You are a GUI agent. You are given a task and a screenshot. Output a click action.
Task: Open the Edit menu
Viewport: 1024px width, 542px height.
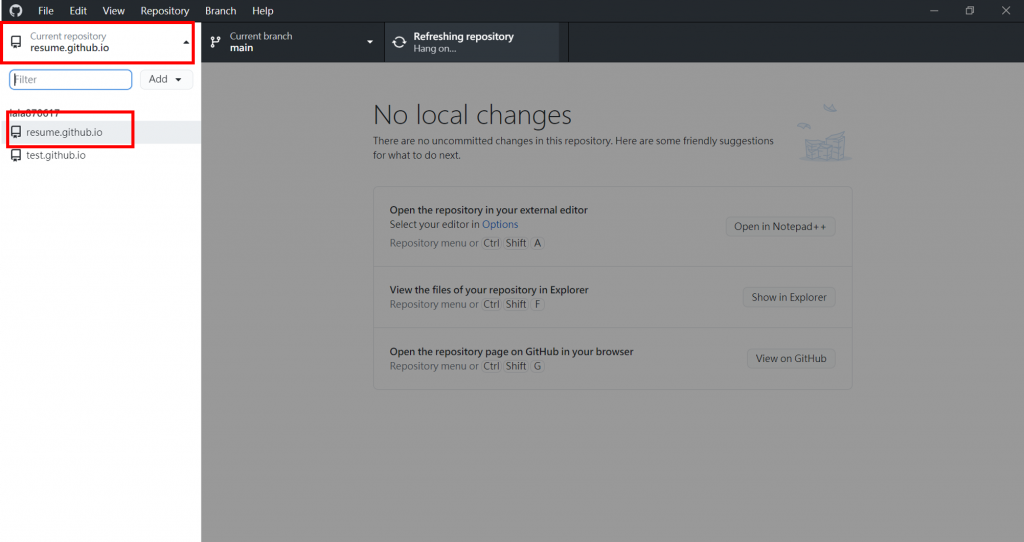point(78,10)
